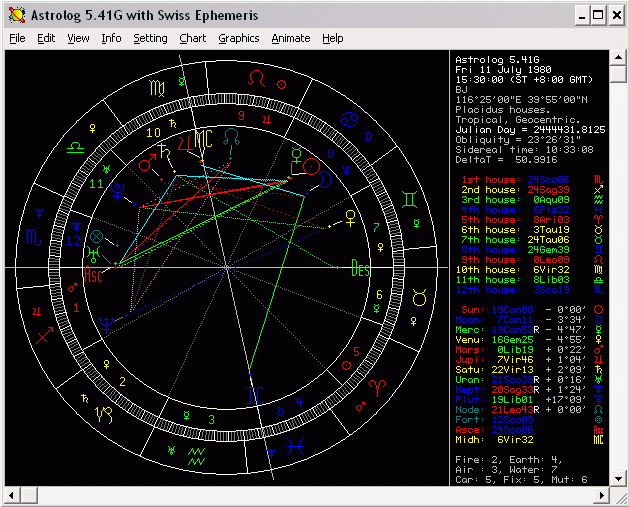Click the vertical scrollbar down arrow

coord(618,479)
